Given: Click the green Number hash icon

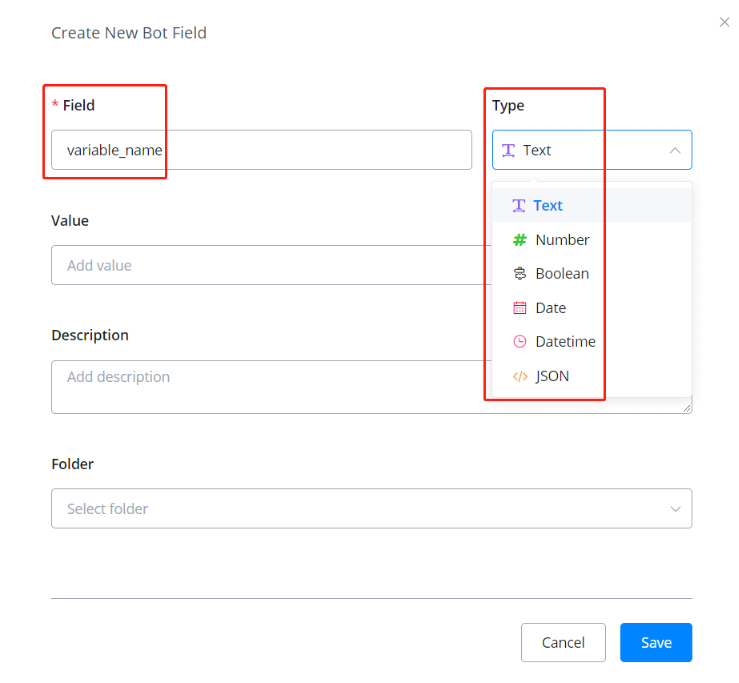Looking at the screenshot, I should (x=519, y=240).
